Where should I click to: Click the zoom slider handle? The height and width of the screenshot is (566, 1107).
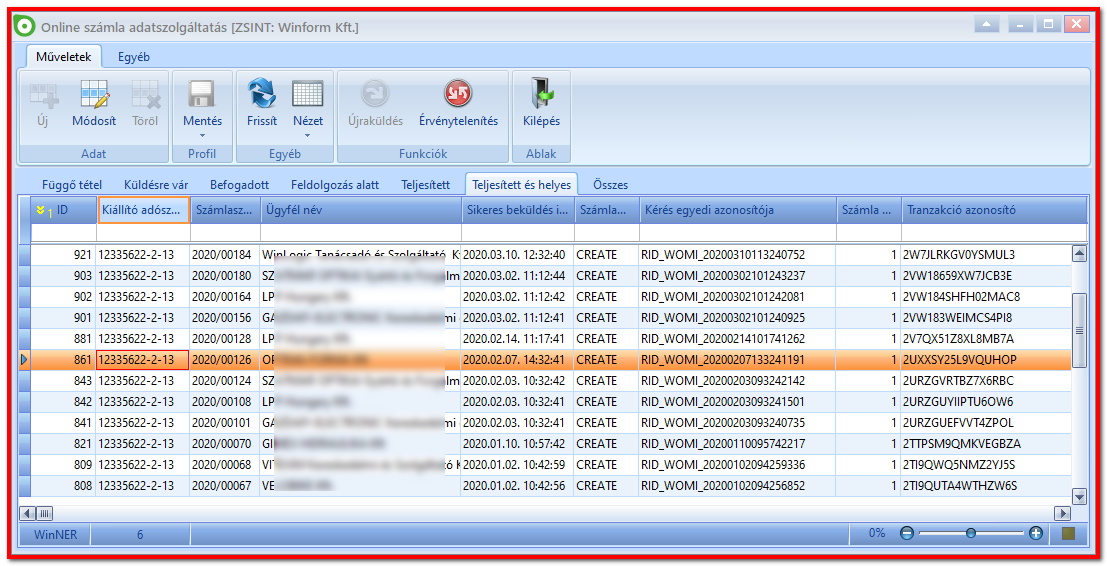971,534
